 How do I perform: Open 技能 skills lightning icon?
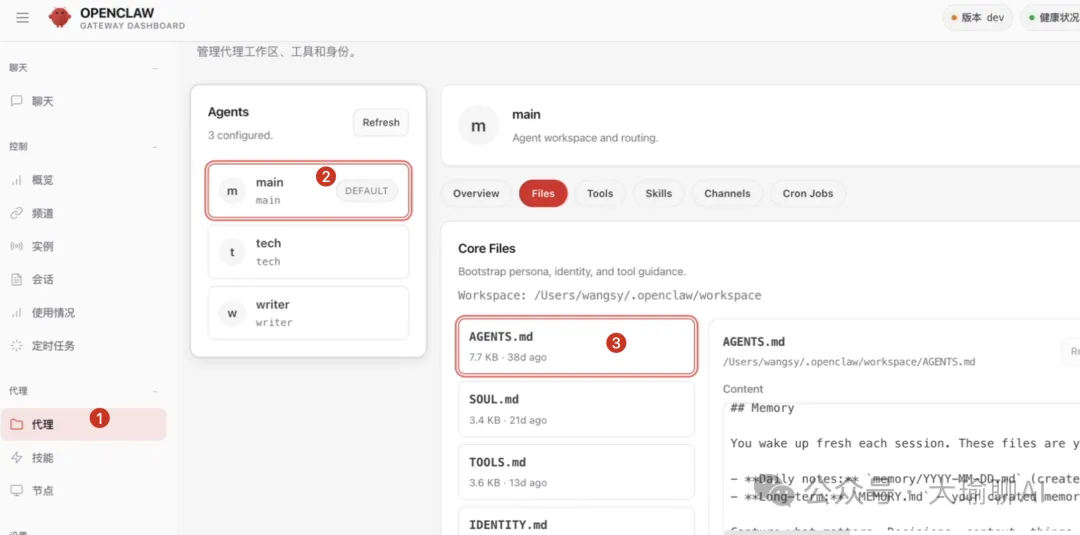16,457
